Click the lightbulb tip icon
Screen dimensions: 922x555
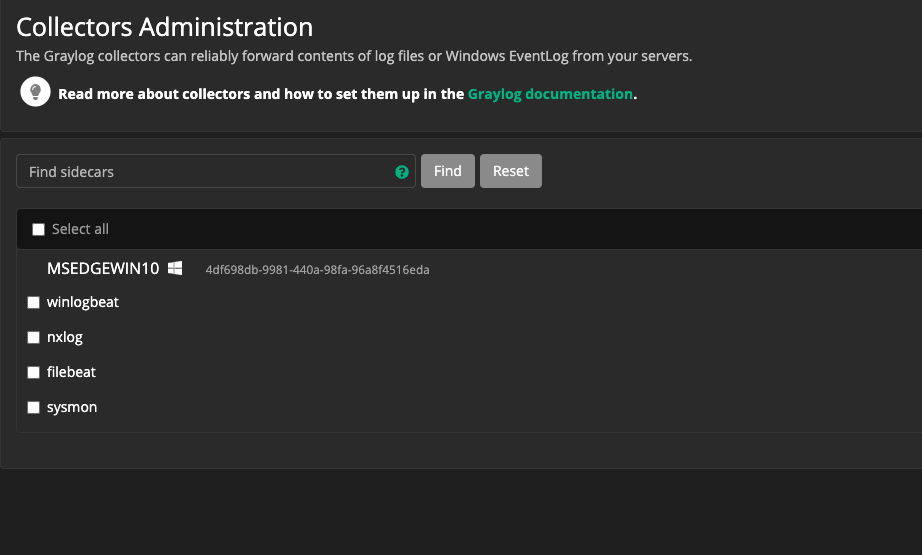[x=35, y=92]
